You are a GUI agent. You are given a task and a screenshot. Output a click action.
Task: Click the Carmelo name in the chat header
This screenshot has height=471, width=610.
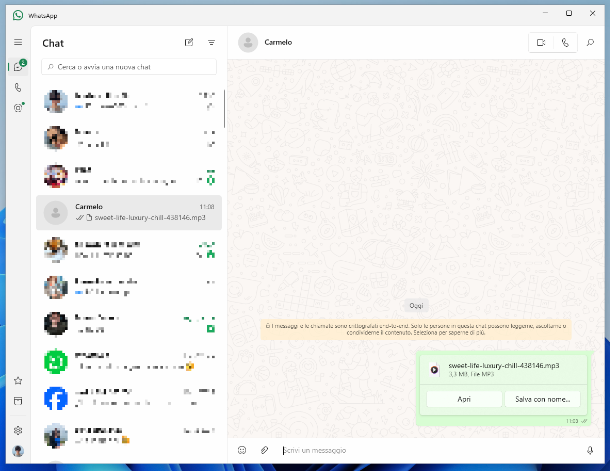[278, 42]
